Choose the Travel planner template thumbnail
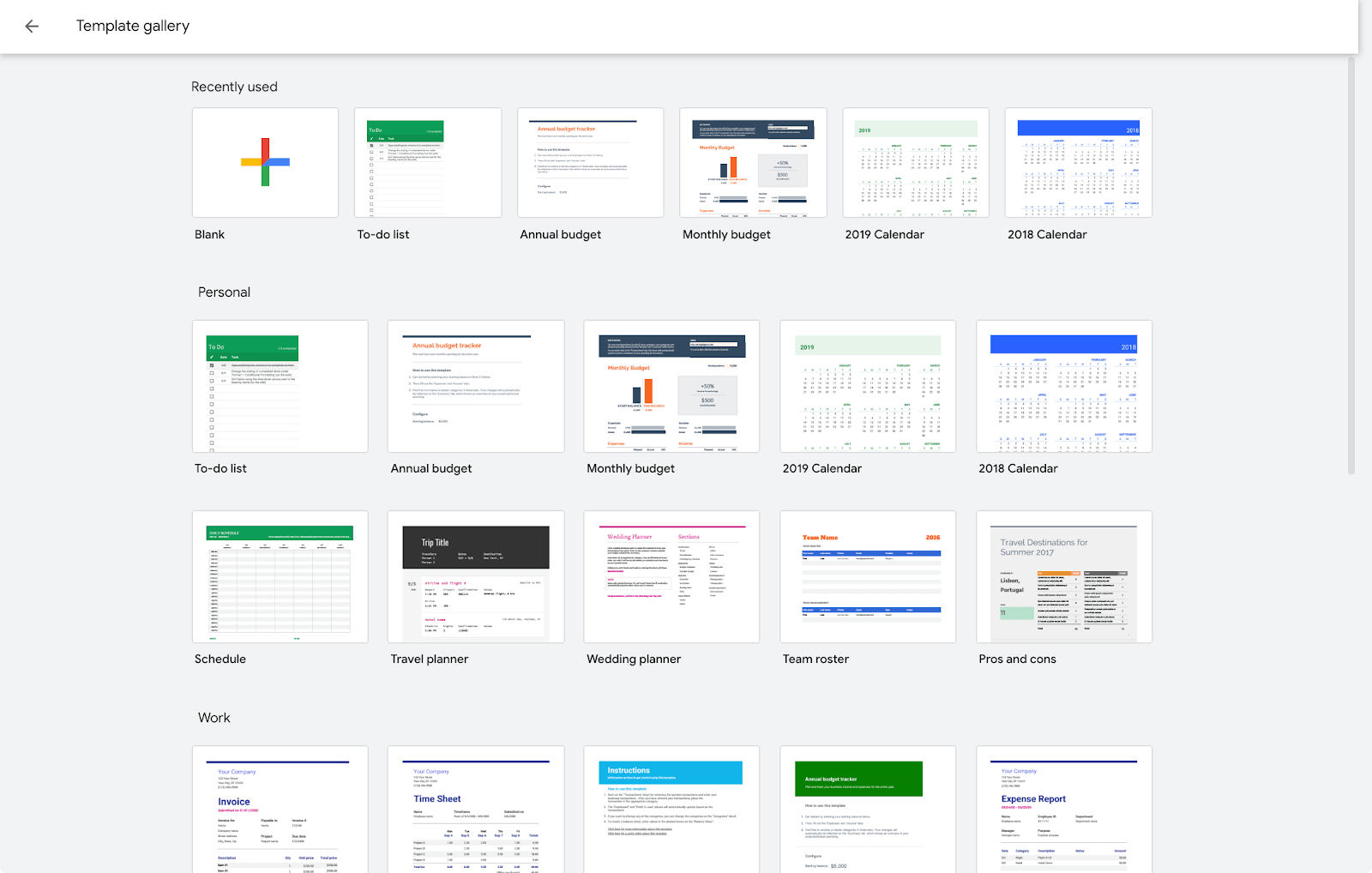Viewport: 1372px width, 873px height. click(476, 576)
